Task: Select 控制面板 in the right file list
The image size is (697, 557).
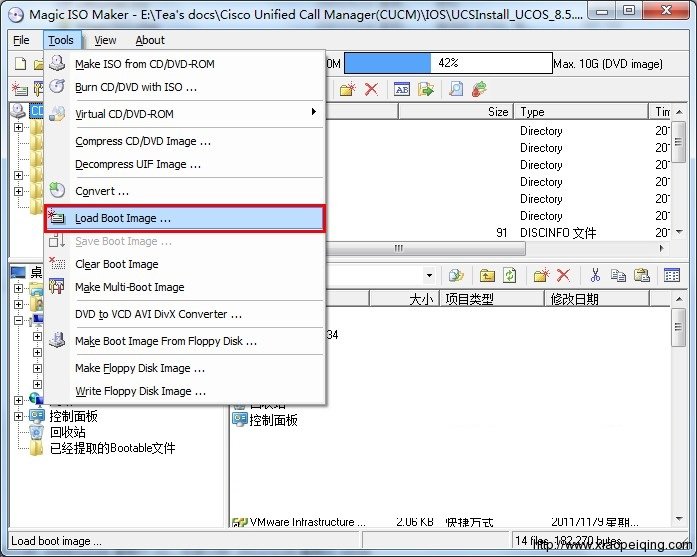Action: (x=273, y=420)
